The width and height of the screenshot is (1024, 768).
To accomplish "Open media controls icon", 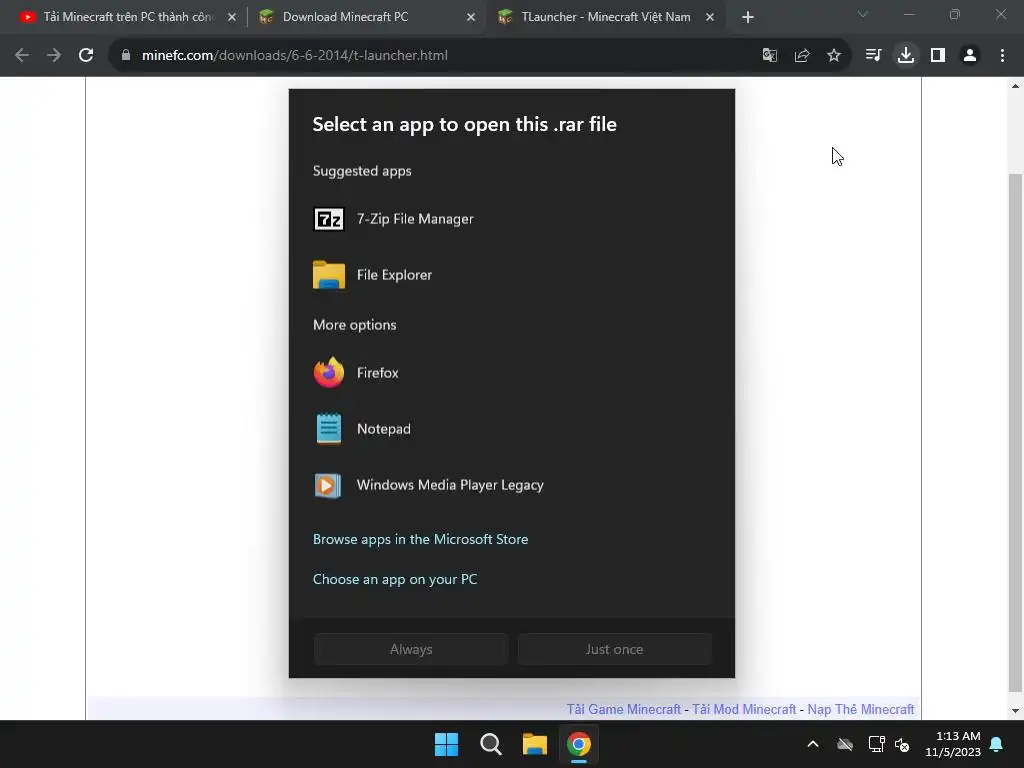I will (873, 56).
